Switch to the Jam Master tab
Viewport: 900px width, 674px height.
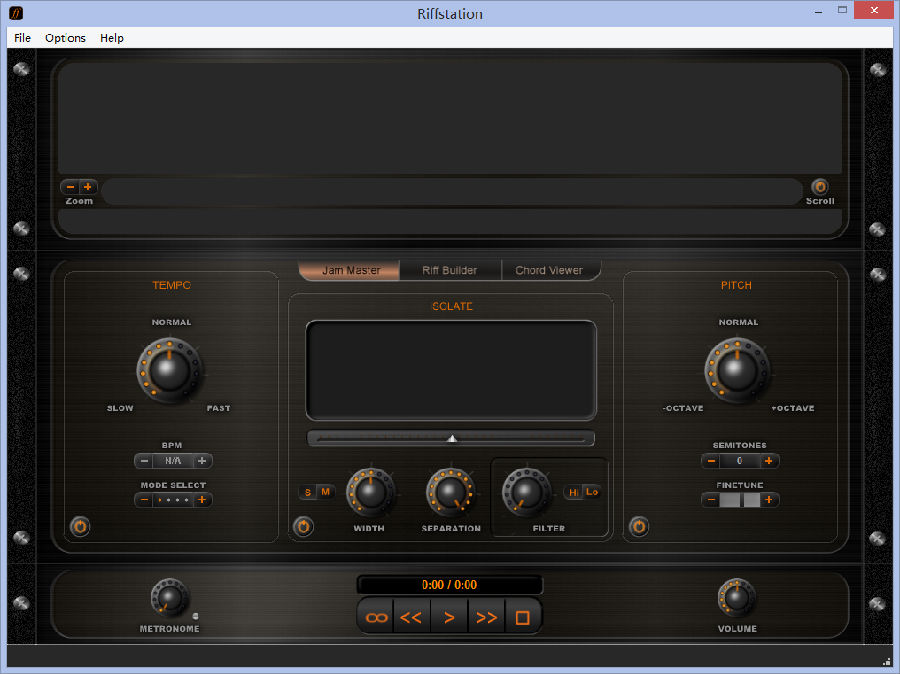[x=350, y=270]
